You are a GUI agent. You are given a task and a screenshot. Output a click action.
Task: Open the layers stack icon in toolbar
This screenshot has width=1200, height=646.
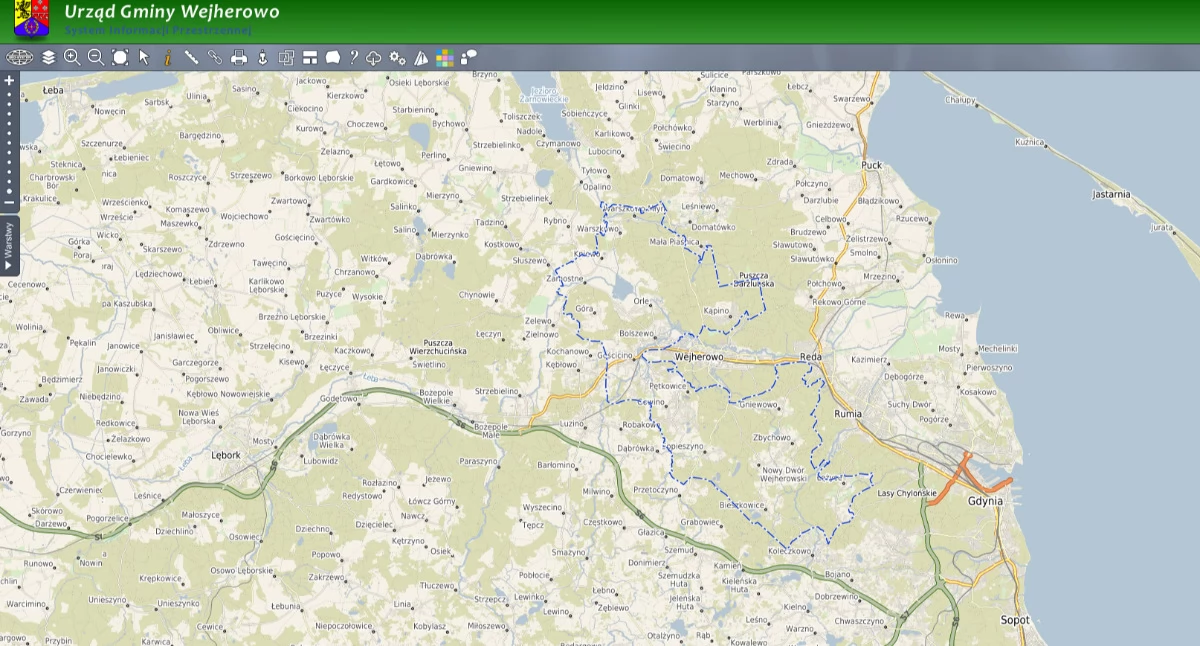(48, 57)
